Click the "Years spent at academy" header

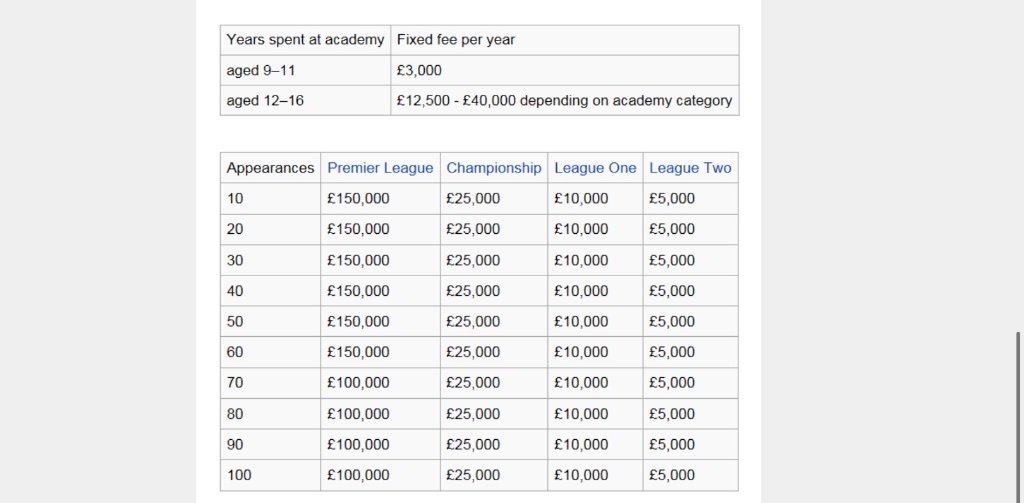(305, 40)
